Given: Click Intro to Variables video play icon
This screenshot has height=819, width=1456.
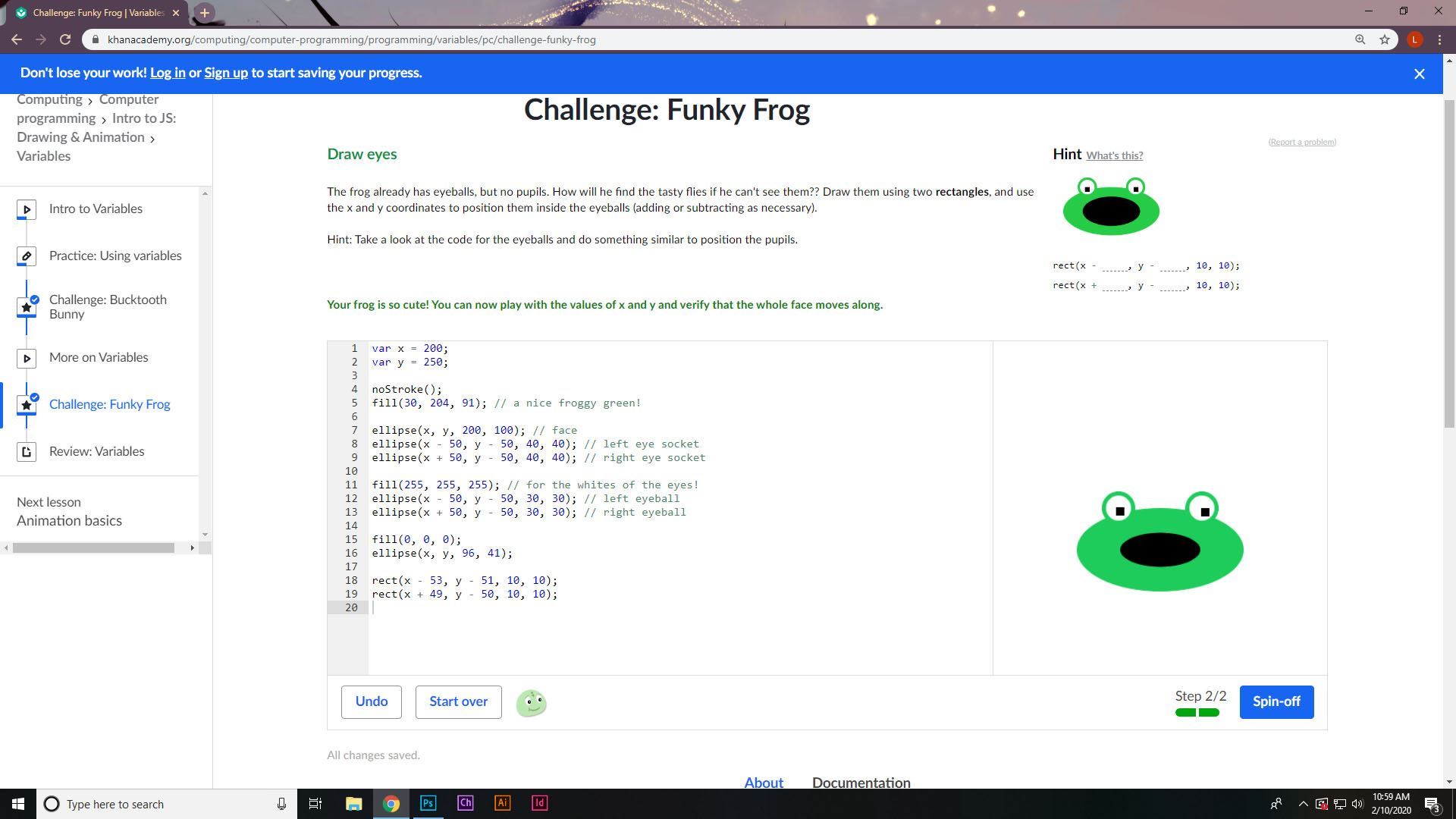Looking at the screenshot, I should point(27,209).
